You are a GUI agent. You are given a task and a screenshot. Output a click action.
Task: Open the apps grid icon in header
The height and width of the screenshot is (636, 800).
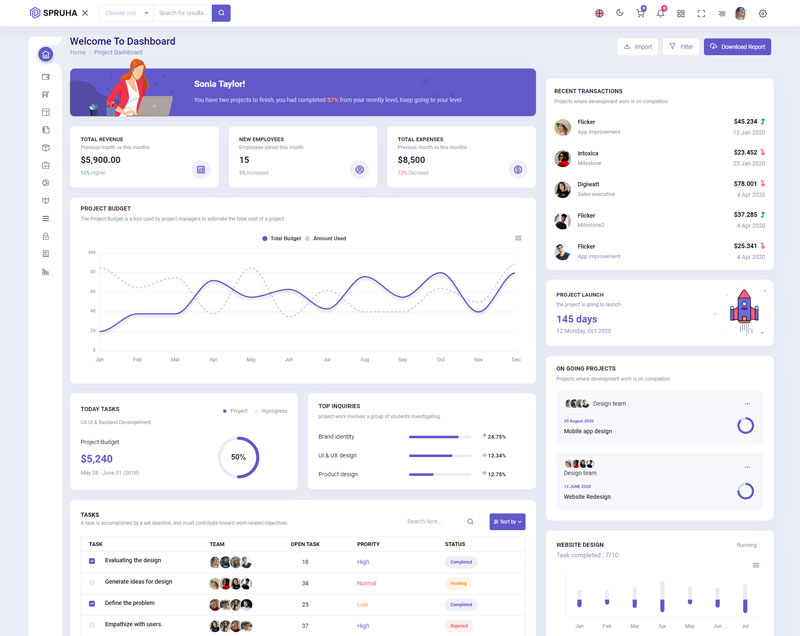point(681,13)
